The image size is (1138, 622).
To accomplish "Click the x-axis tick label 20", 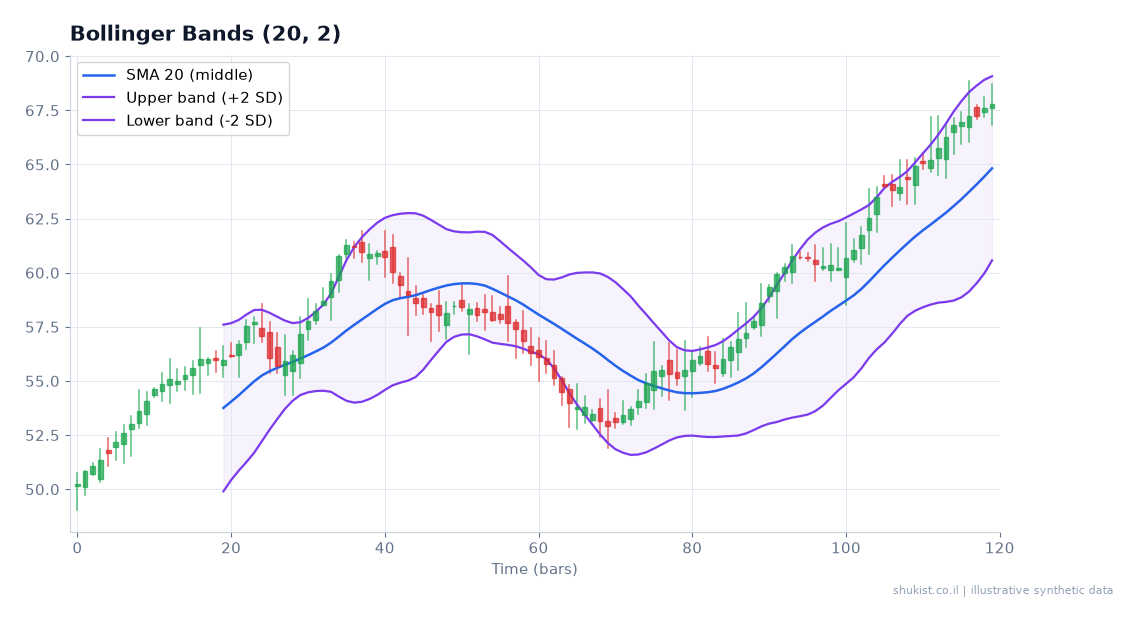I will [x=231, y=549].
